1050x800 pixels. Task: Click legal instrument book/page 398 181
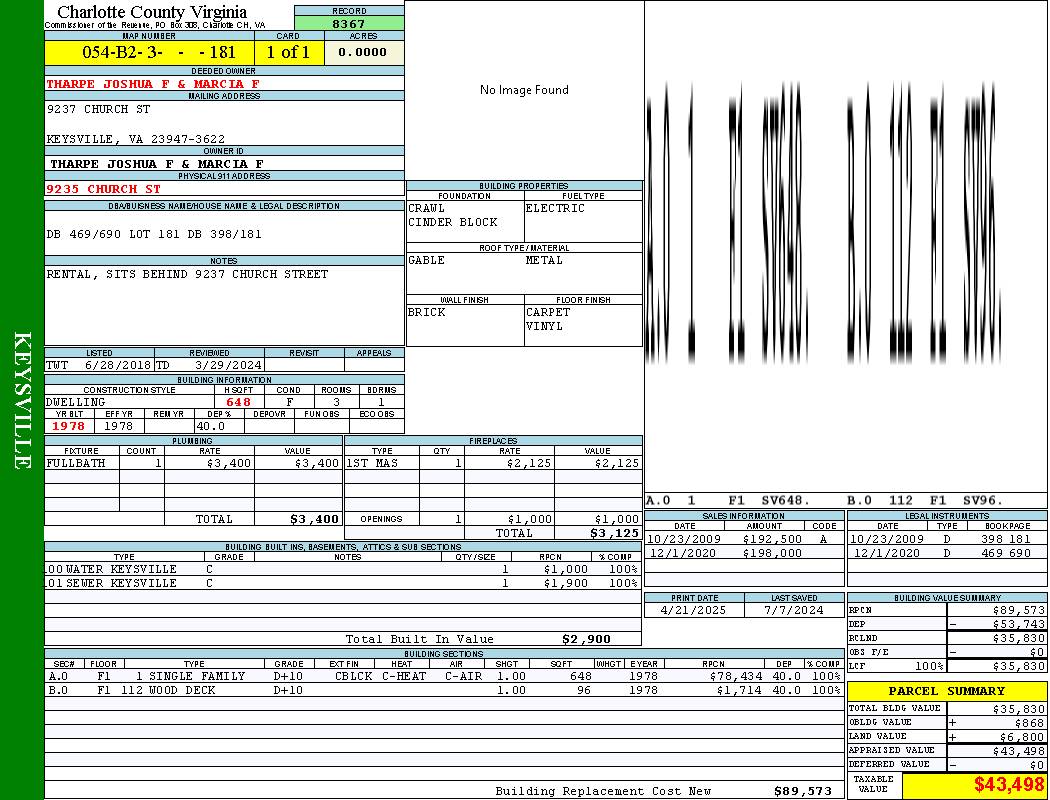(x=1006, y=540)
